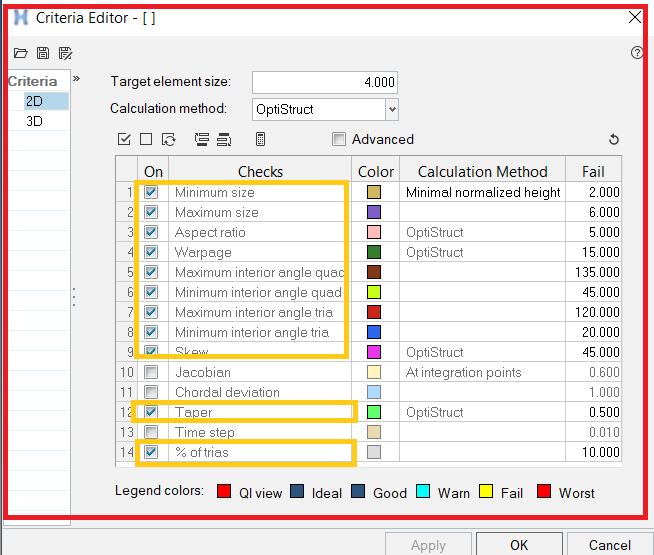
Task: Check all criteria with the checked-box icon
Action: 124,139
